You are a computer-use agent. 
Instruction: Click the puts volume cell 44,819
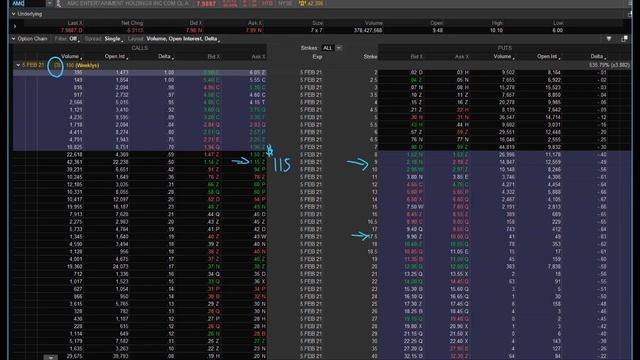(x=507, y=147)
